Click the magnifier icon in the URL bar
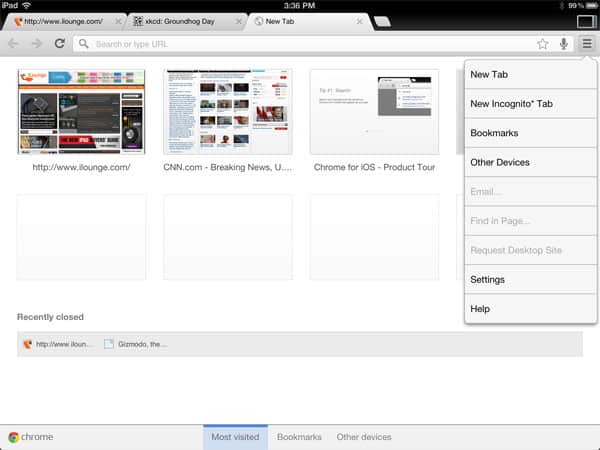 [83, 44]
